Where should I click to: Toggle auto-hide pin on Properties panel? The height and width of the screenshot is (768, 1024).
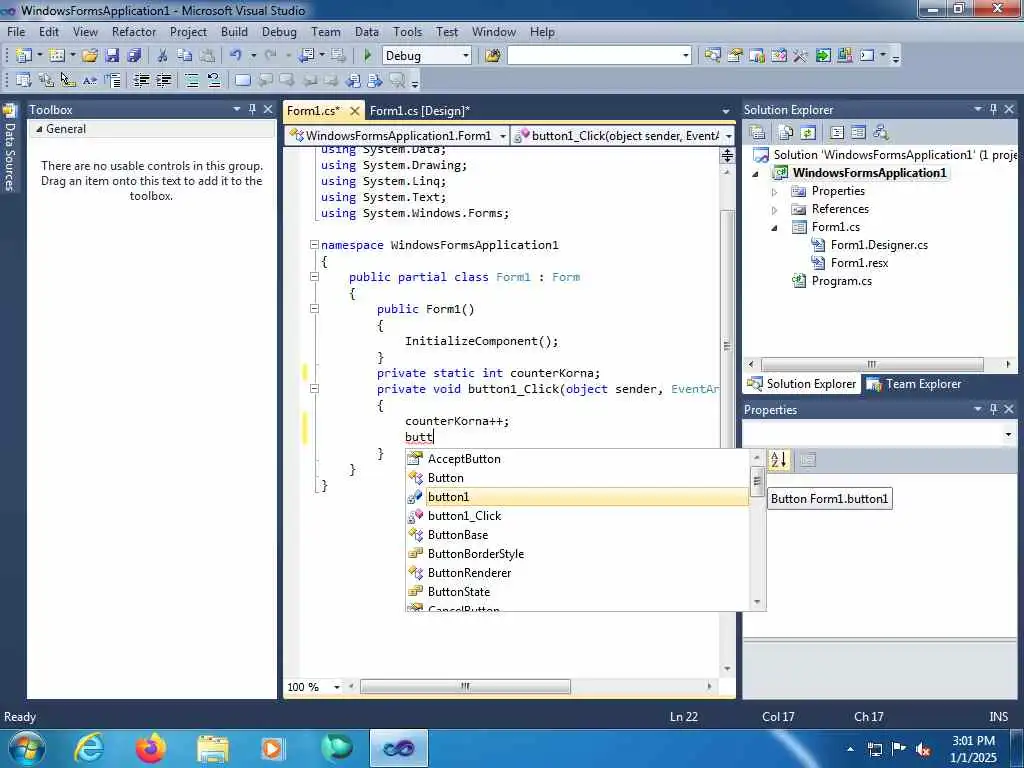(x=993, y=409)
